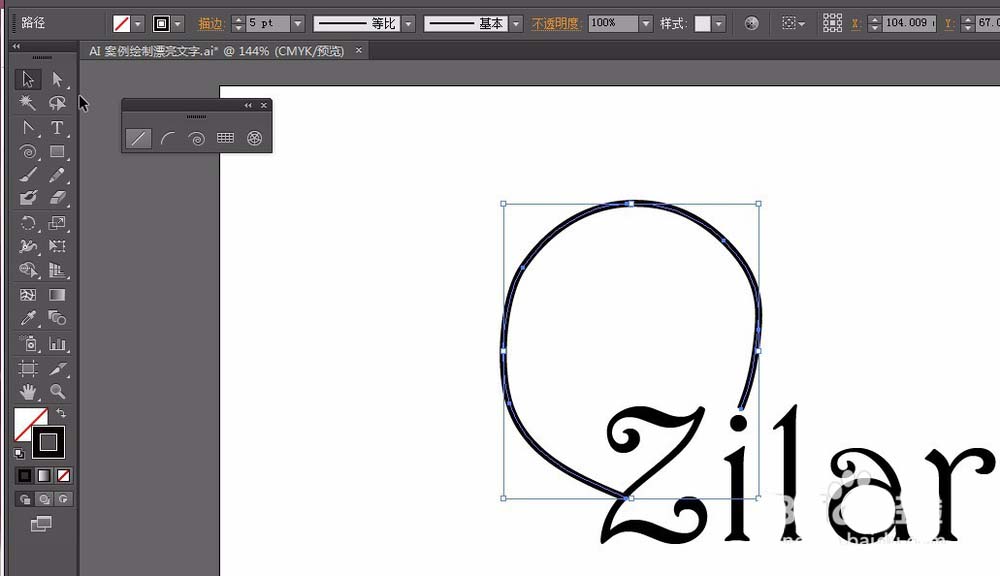The width and height of the screenshot is (1000, 576).
Task: Open fill color dropdown in control bar
Action: pyautogui.click(x=138, y=24)
